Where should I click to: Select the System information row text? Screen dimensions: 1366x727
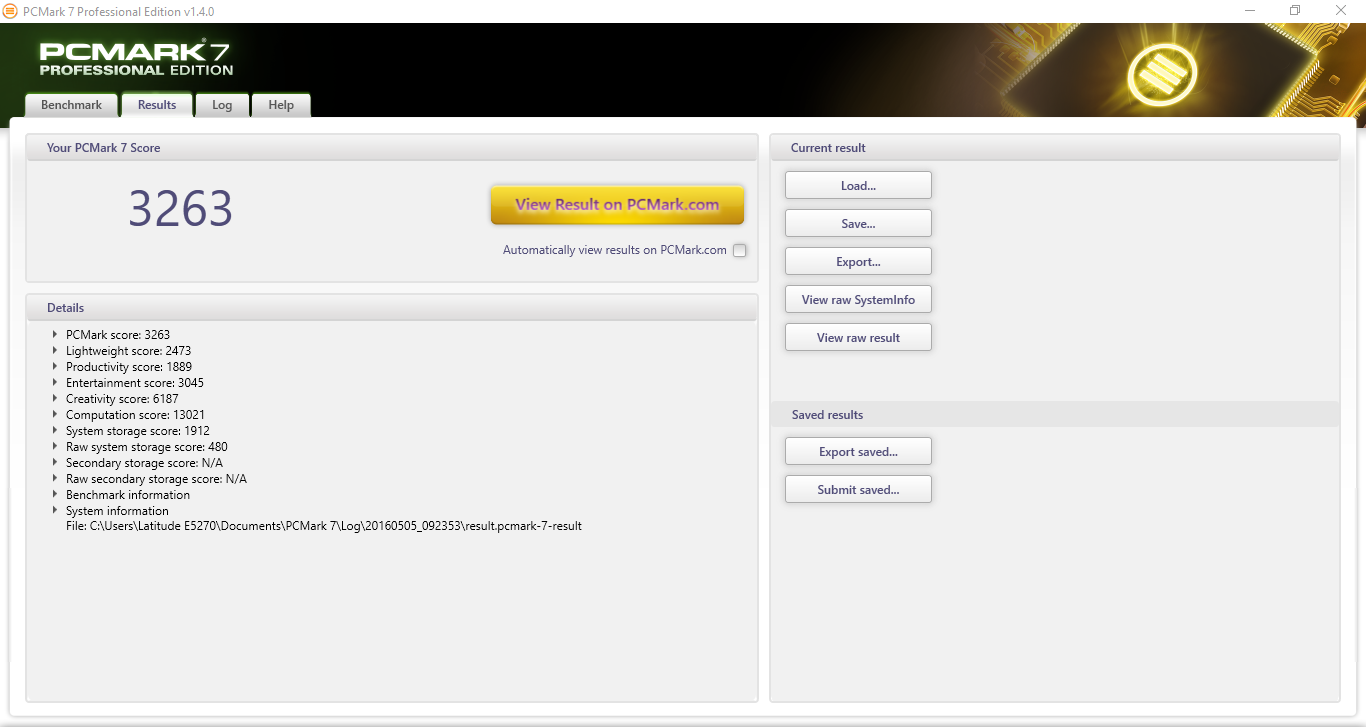point(117,511)
